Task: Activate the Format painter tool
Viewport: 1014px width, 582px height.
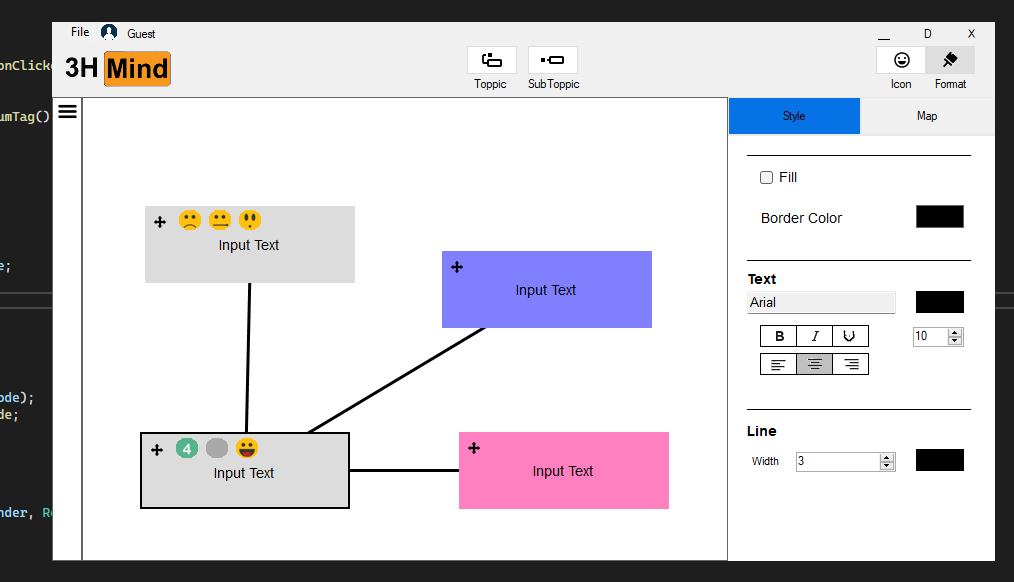Action: click(x=949, y=60)
